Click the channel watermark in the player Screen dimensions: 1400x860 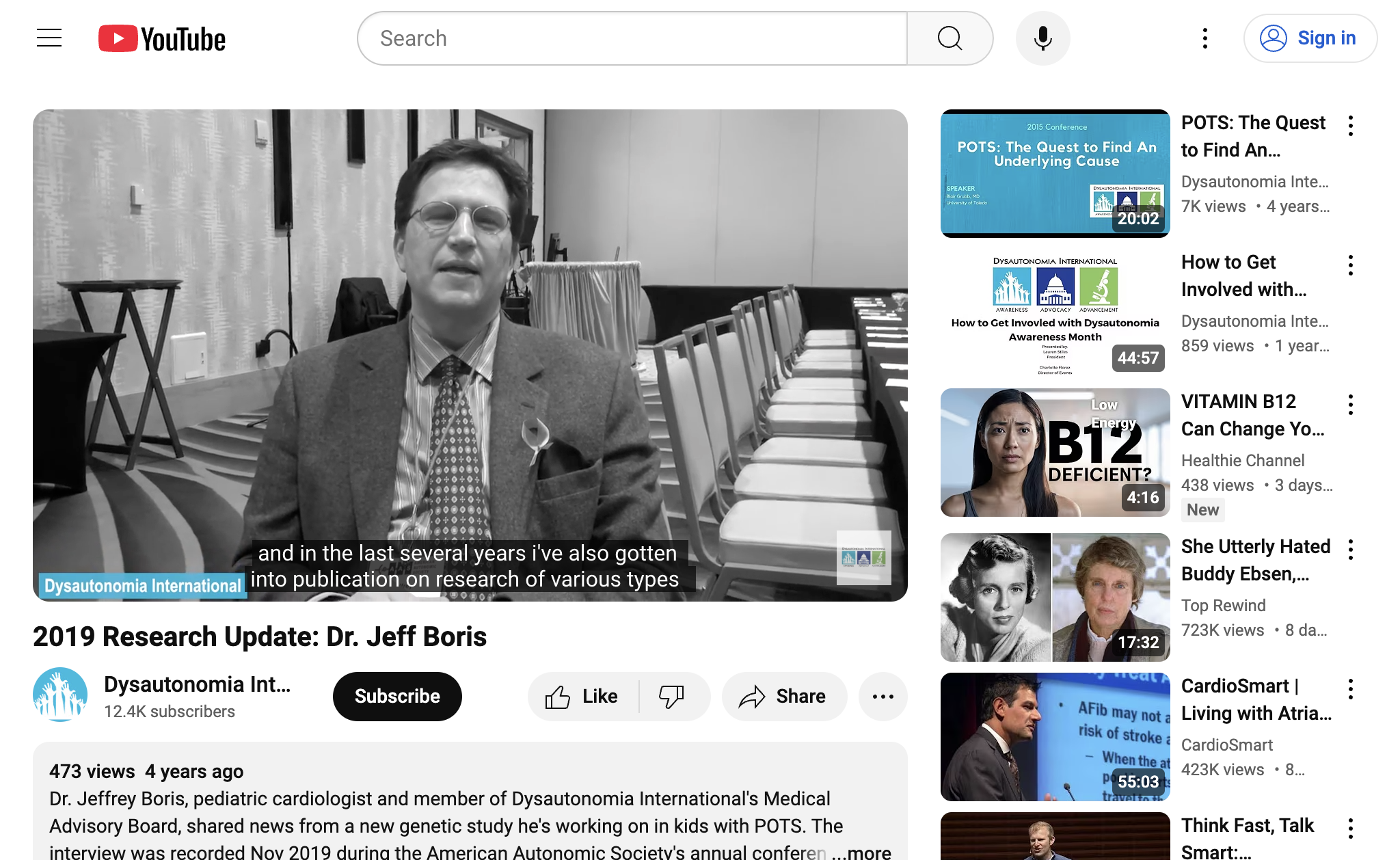(864, 558)
